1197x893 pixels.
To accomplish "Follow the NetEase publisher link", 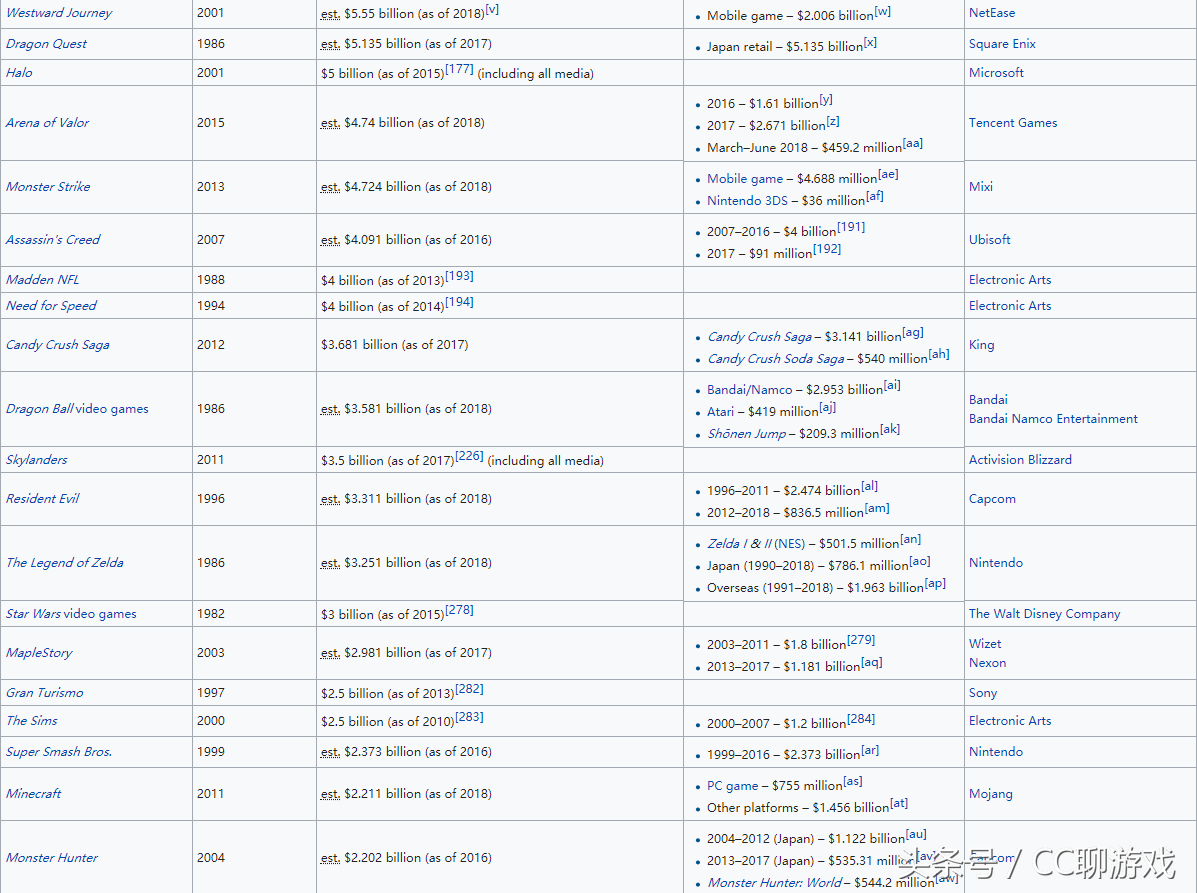I will click(x=992, y=13).
